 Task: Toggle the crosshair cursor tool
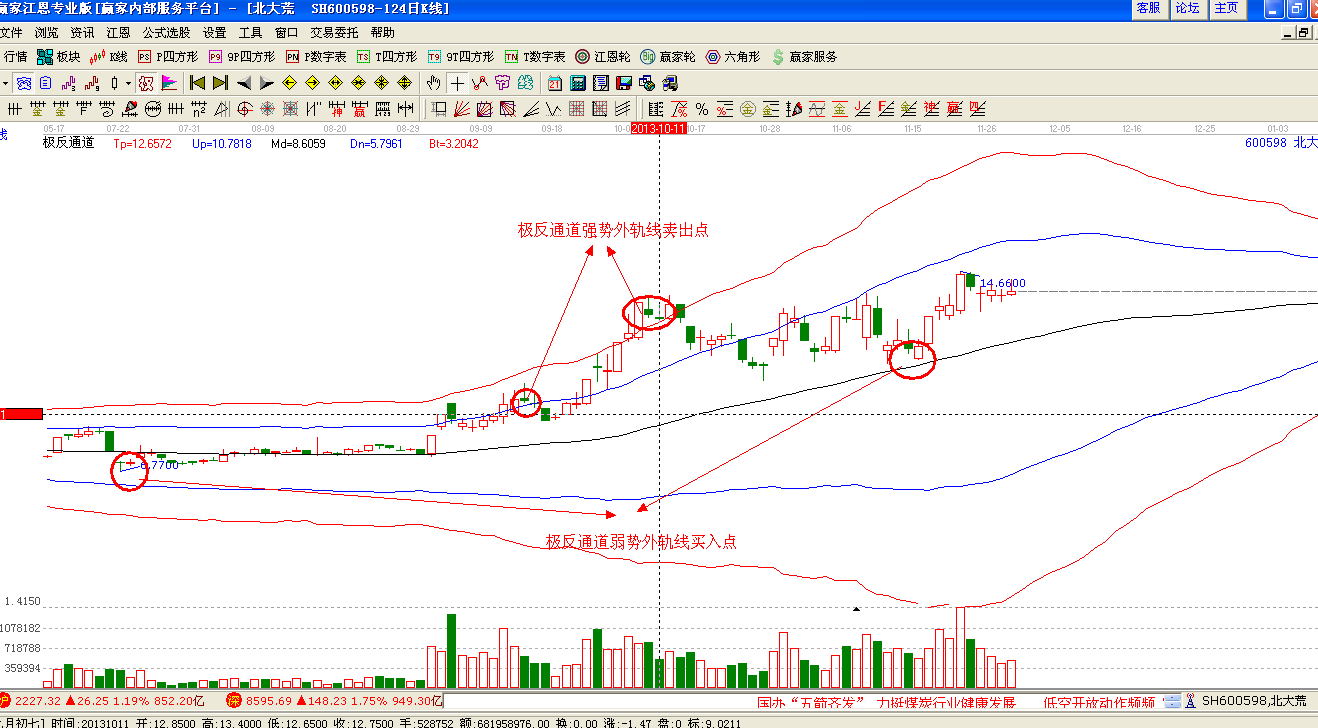click(x=456, y=83)
